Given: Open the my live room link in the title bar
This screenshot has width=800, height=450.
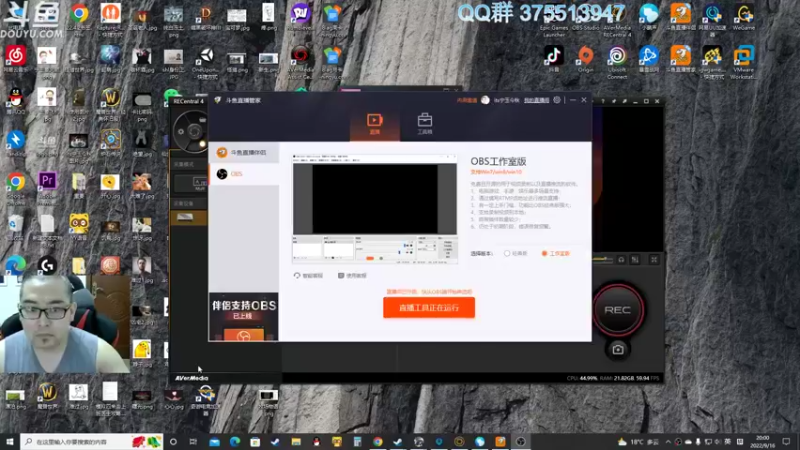Looking at the screenshot, I should [x=536, y=101].
